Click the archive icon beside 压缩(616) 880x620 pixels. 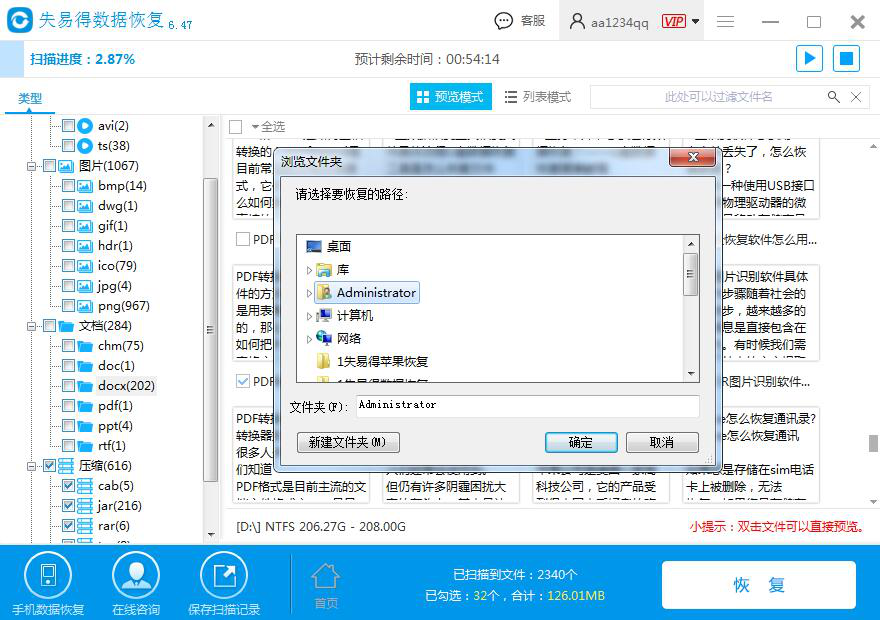pos(66,466)
